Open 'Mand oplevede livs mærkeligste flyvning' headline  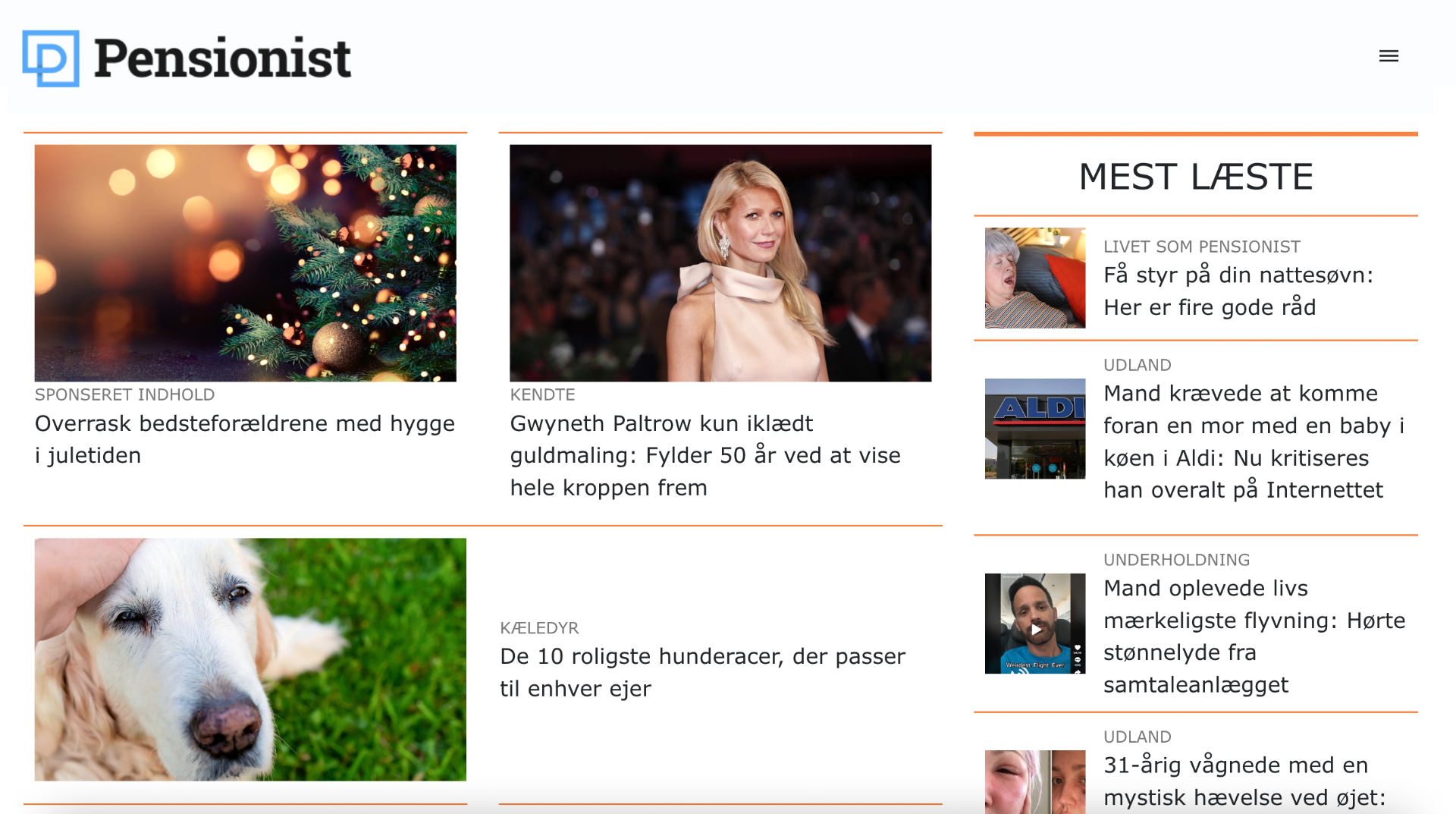[x=1254, y=636]
